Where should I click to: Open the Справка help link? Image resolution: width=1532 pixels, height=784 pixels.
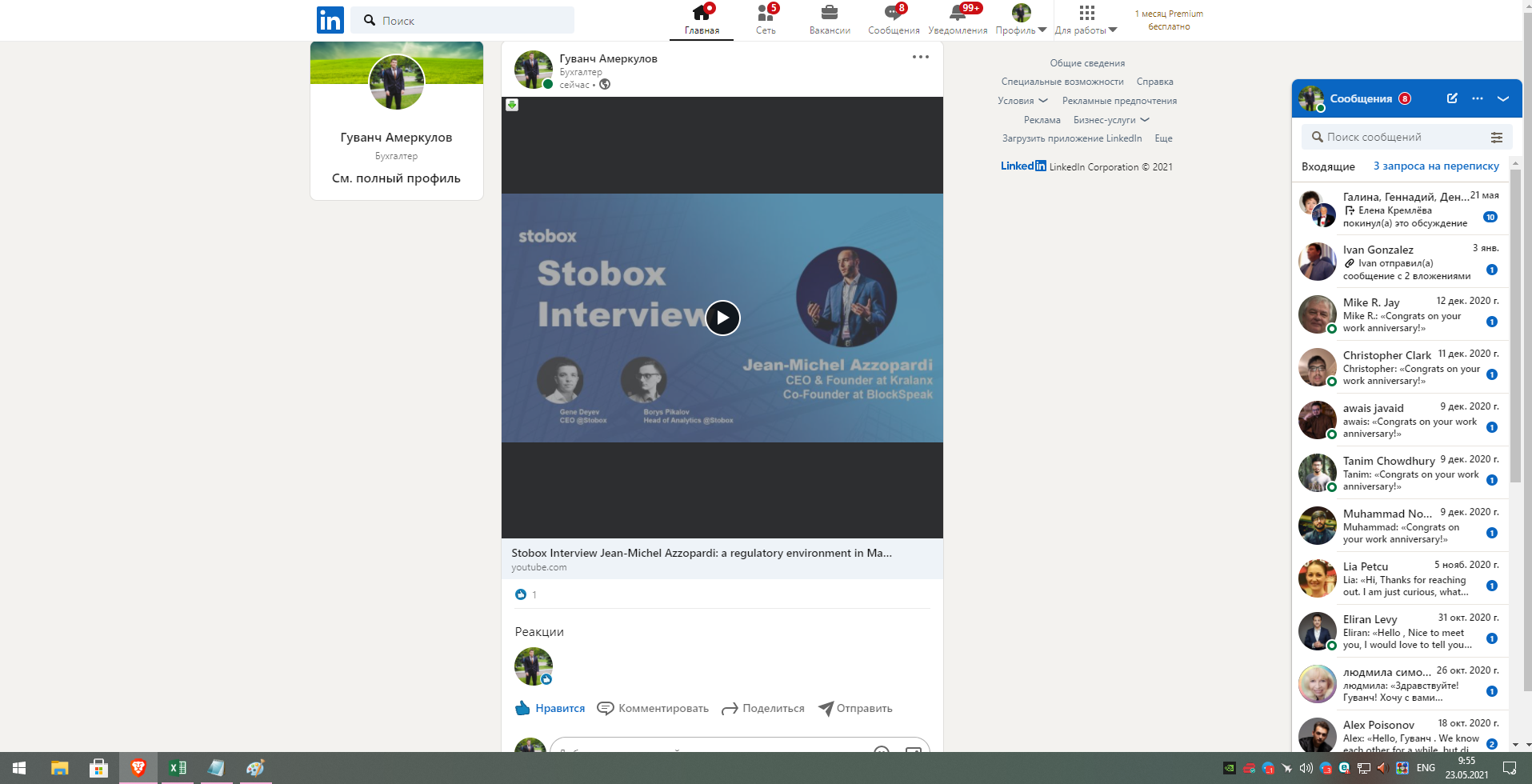coord(1154,82)
